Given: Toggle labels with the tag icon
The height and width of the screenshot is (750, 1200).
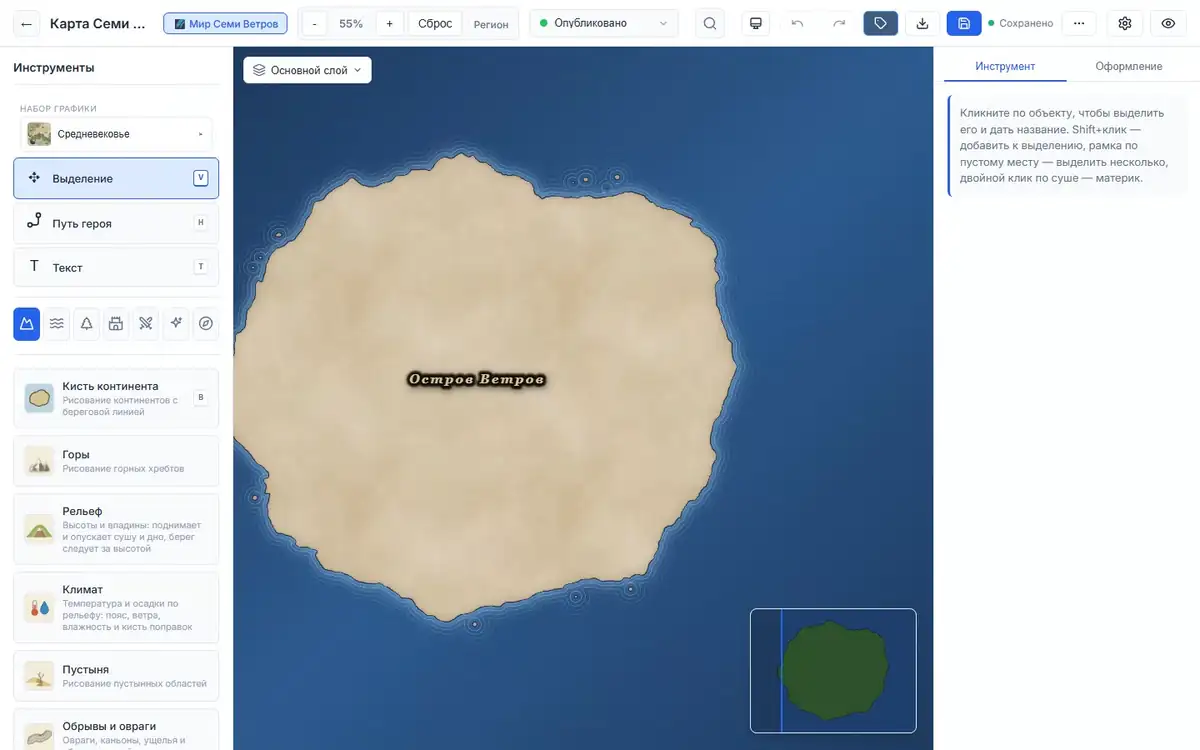Looking at the screenshot, I should [880, 23].
